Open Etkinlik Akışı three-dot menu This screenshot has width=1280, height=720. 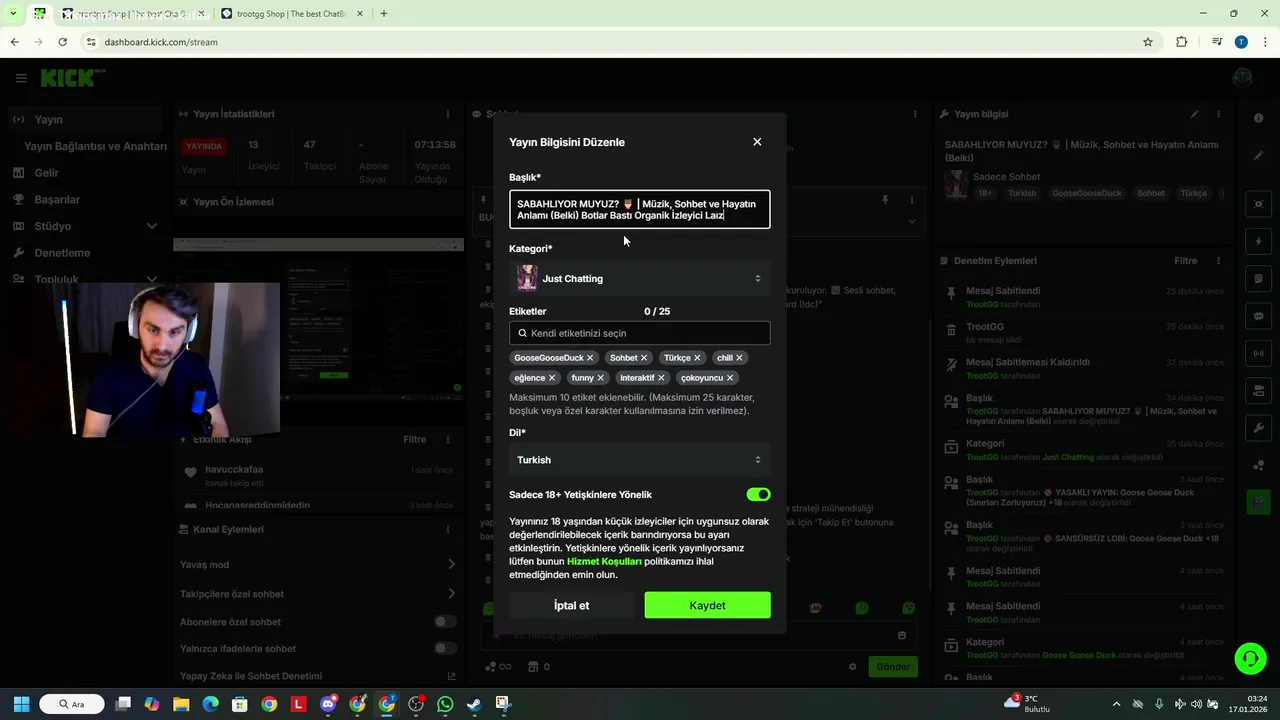click(448, 440)
